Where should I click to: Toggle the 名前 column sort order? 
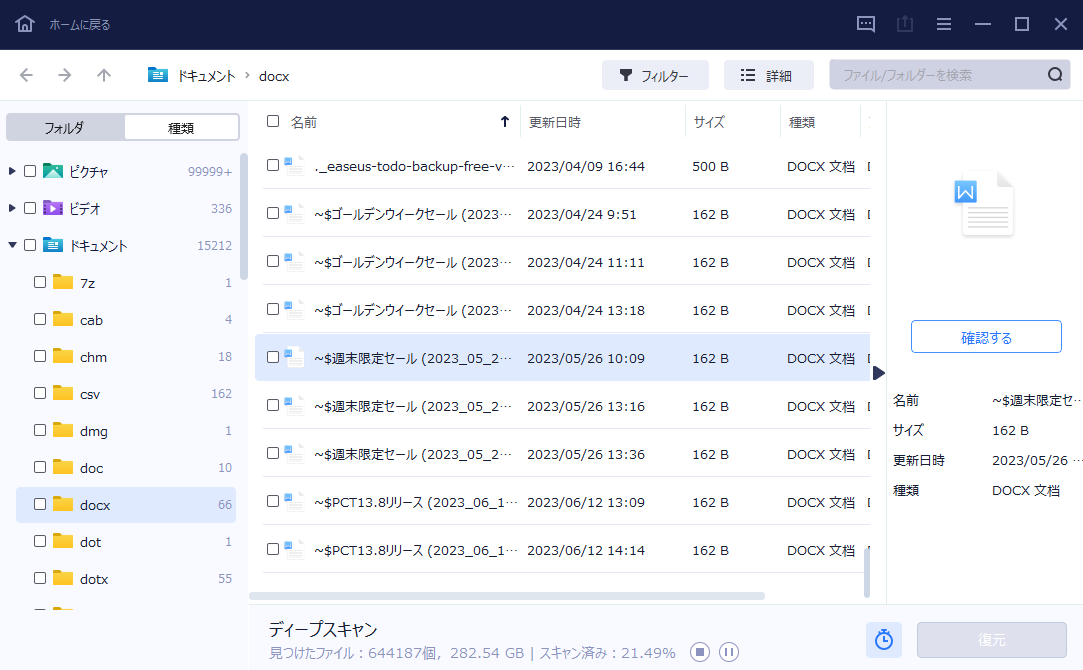coord(304,121)
